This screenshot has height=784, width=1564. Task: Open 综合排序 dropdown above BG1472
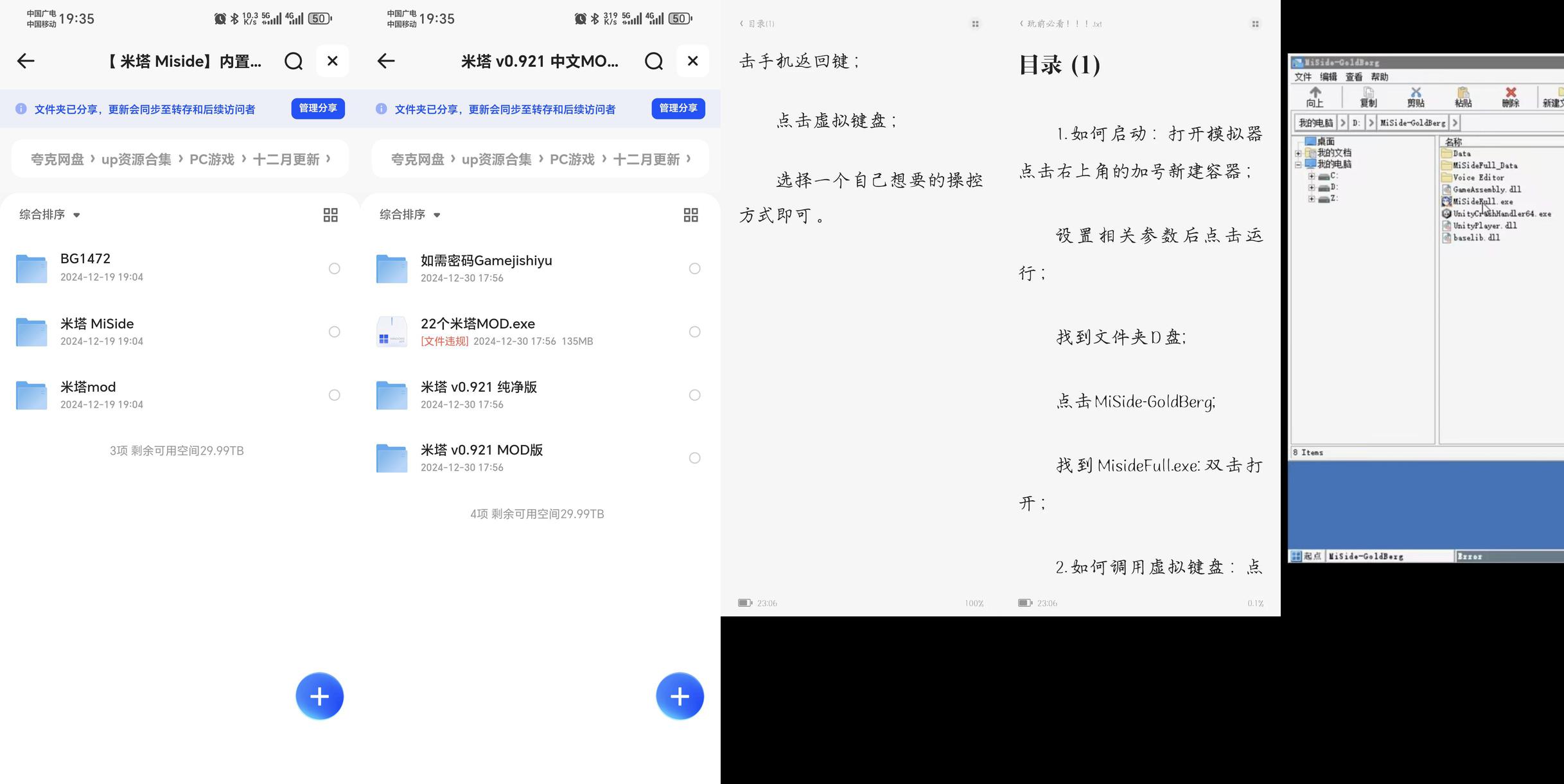click(x=49, y=214)
